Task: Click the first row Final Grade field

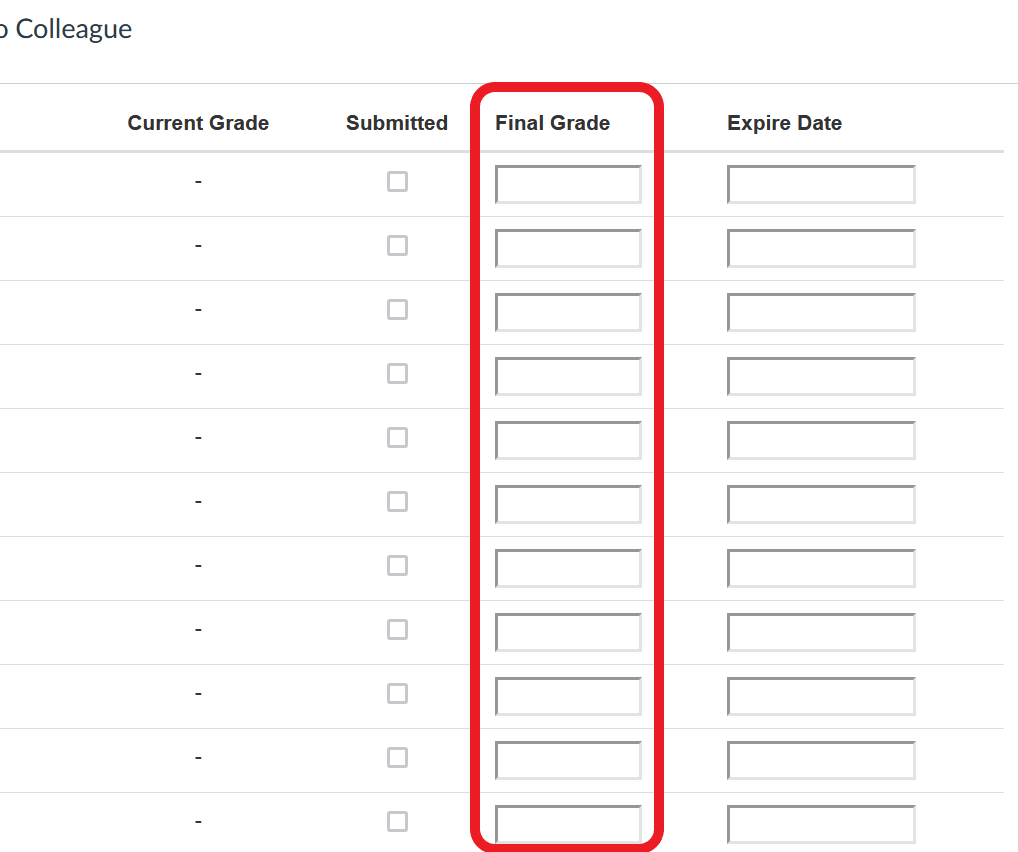Action: pos(568,184)
